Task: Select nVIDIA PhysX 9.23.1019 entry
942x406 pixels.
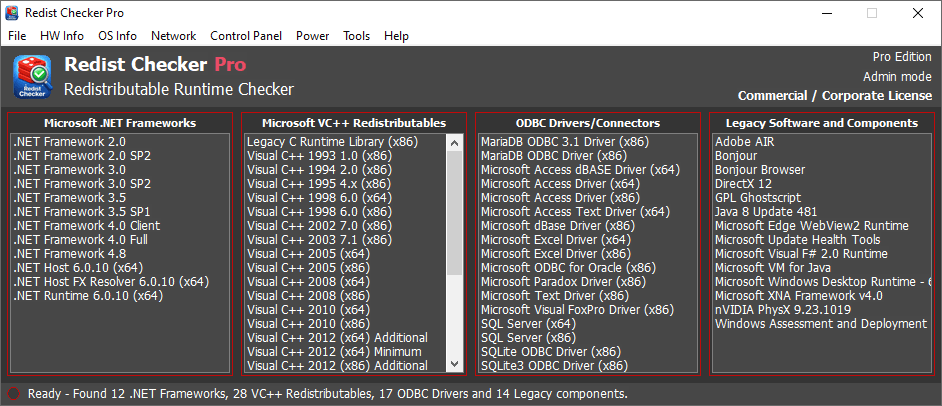Action: coord(783,309)
